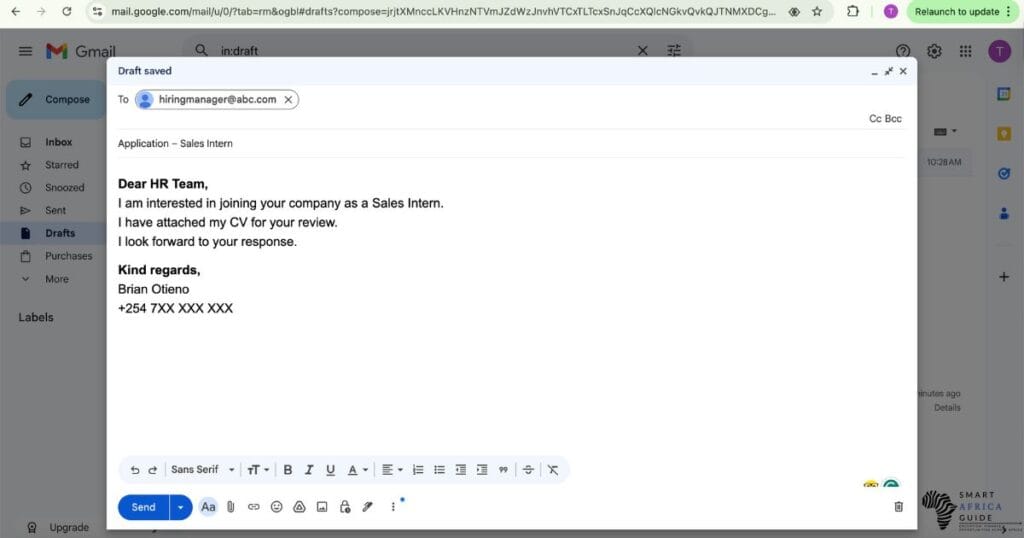Open the text alignment dropdown
The width and height of the screenshot is (1024, 538).
[x=392, y=470]
